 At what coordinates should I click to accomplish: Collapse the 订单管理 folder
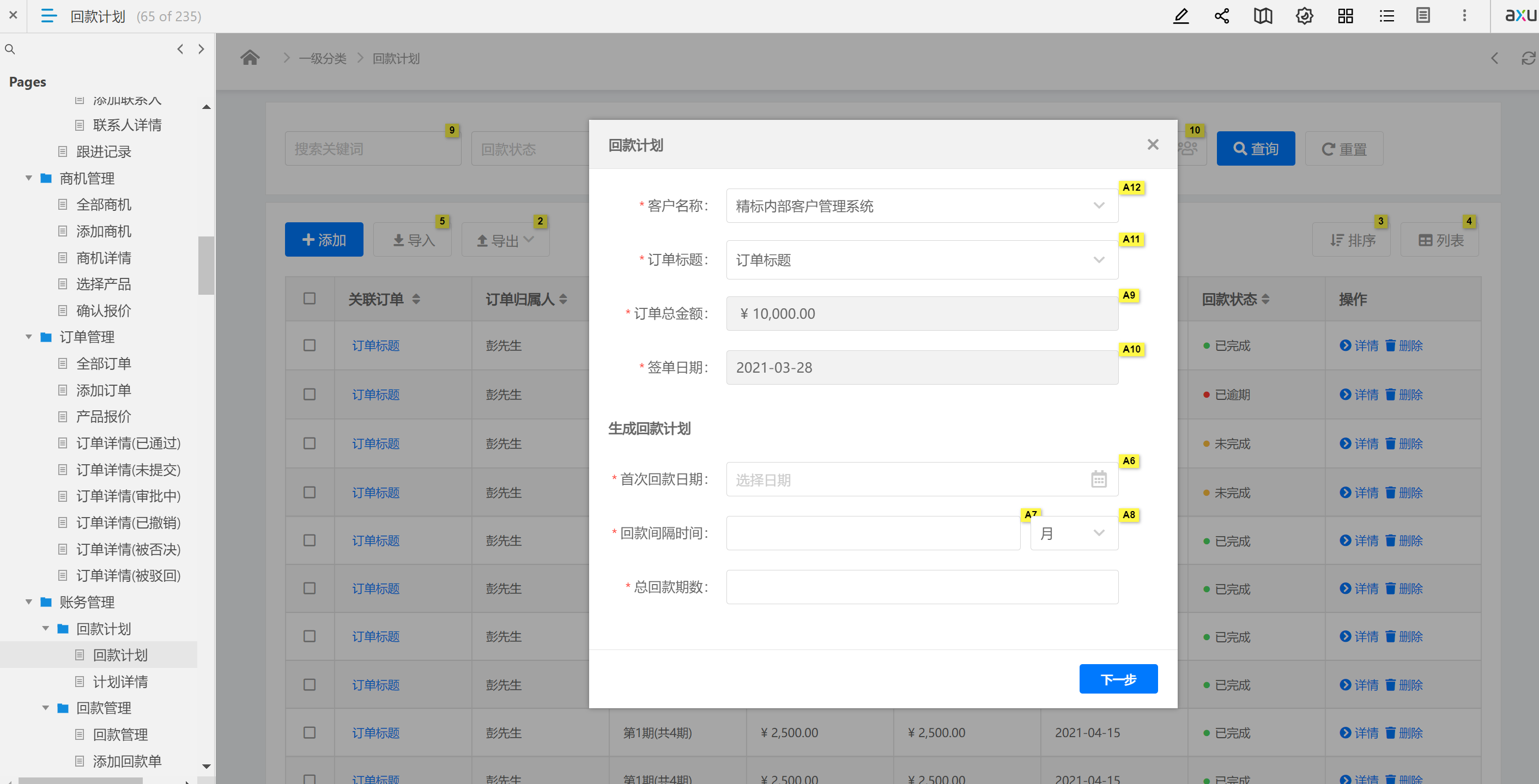pyautogui.click(x=29, y=337)
